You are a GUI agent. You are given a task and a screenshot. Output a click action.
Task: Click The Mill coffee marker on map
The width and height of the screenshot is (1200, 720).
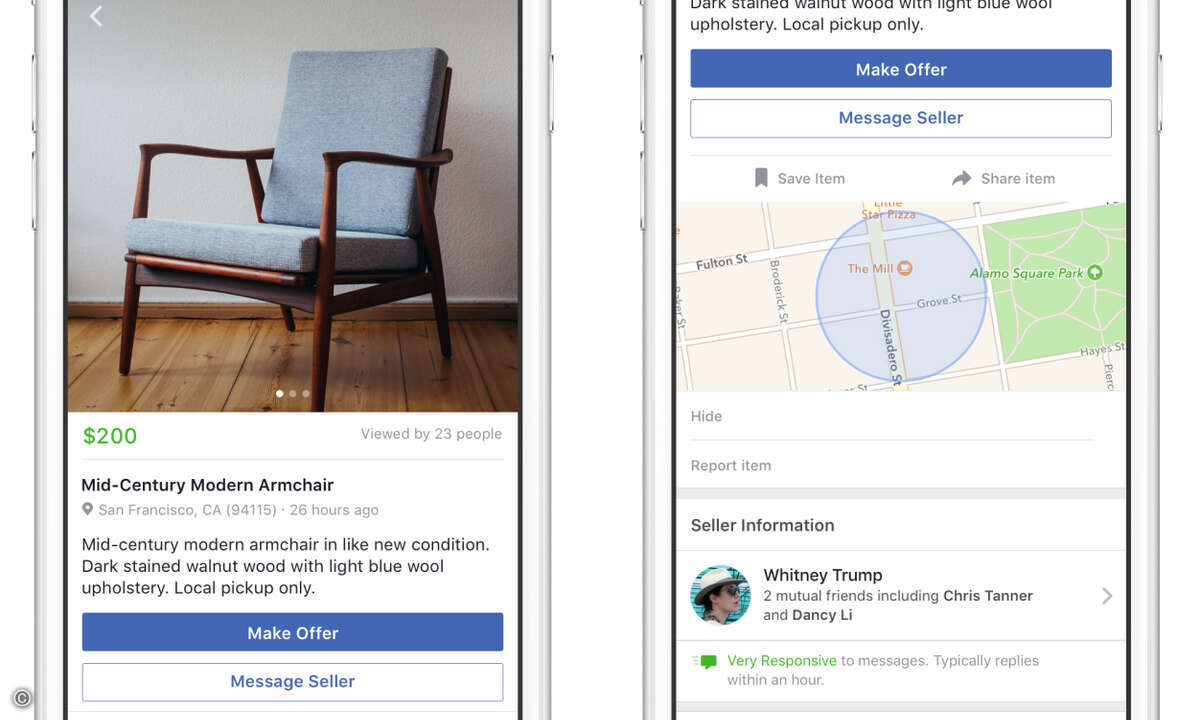click(x=905, y=268)
